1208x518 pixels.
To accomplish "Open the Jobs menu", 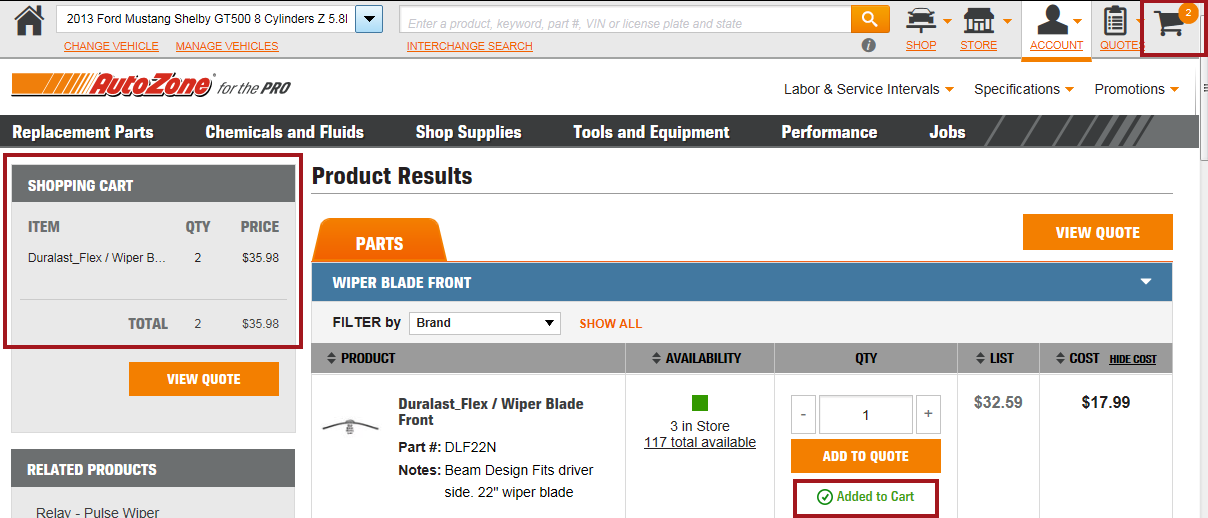I will (947, 132).
